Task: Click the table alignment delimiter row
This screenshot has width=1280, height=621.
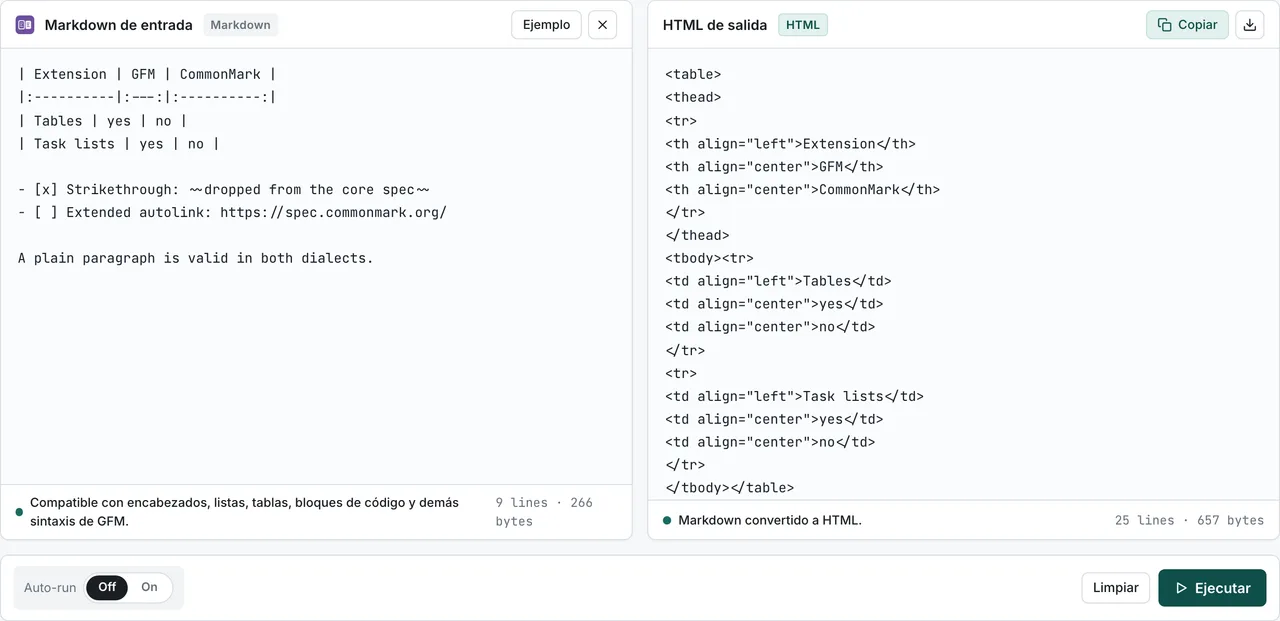Action: (147, 97)
